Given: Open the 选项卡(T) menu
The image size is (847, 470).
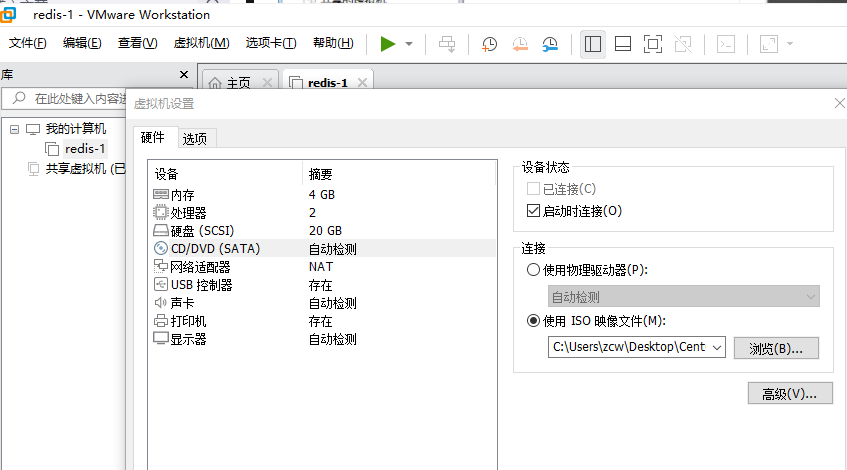Looking at the screenshot, I should pos(271,43).
